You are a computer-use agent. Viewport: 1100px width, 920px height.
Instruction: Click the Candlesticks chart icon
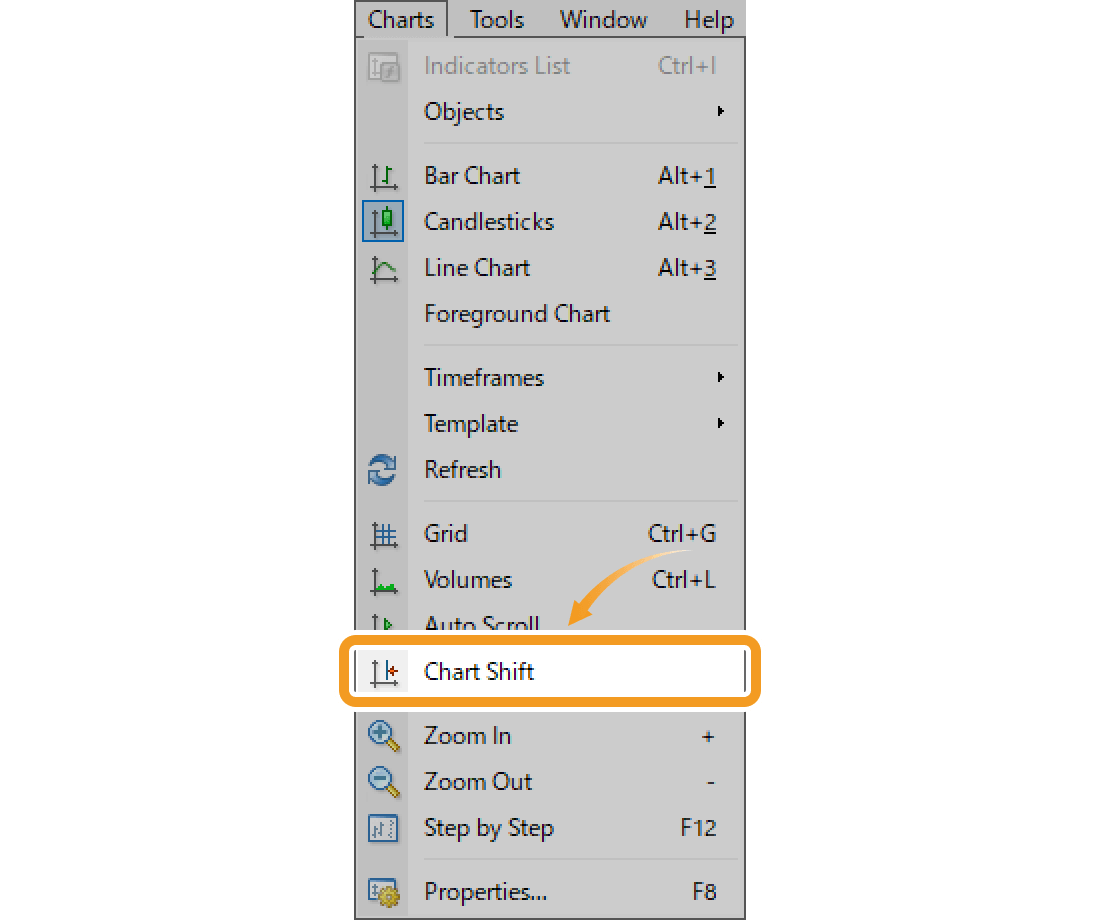[384, 222]
